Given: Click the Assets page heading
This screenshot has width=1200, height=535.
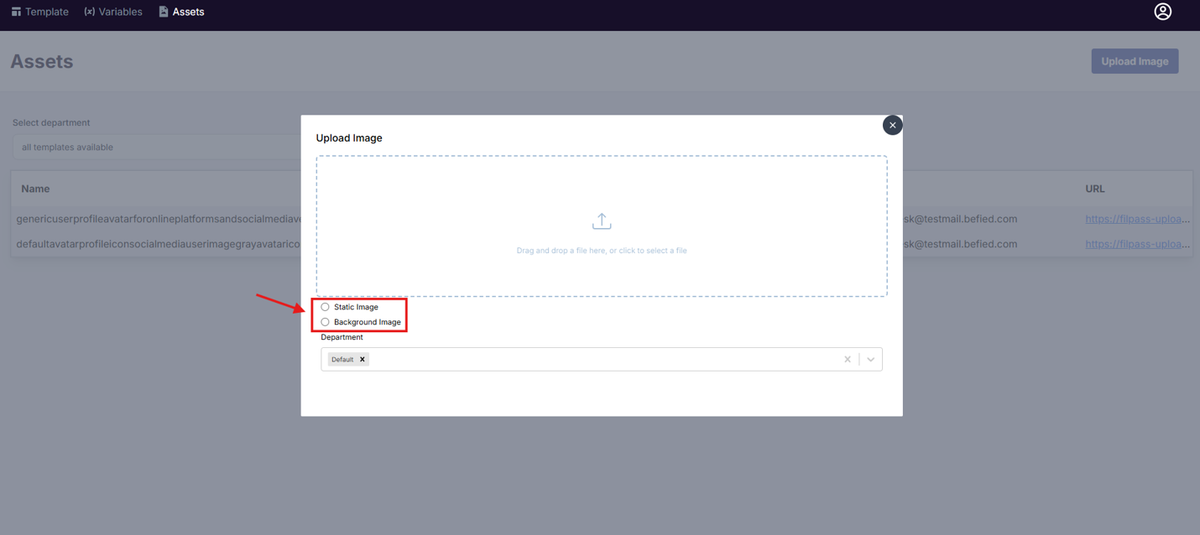Looking at the screenshot, I should 42,61.
